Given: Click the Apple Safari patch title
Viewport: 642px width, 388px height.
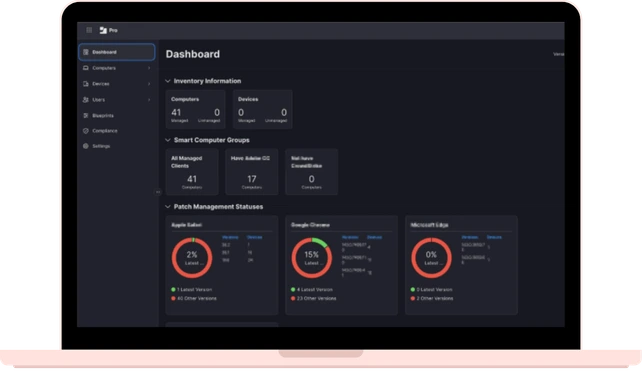Looking at the screenshot, I should tap(186, 225).
